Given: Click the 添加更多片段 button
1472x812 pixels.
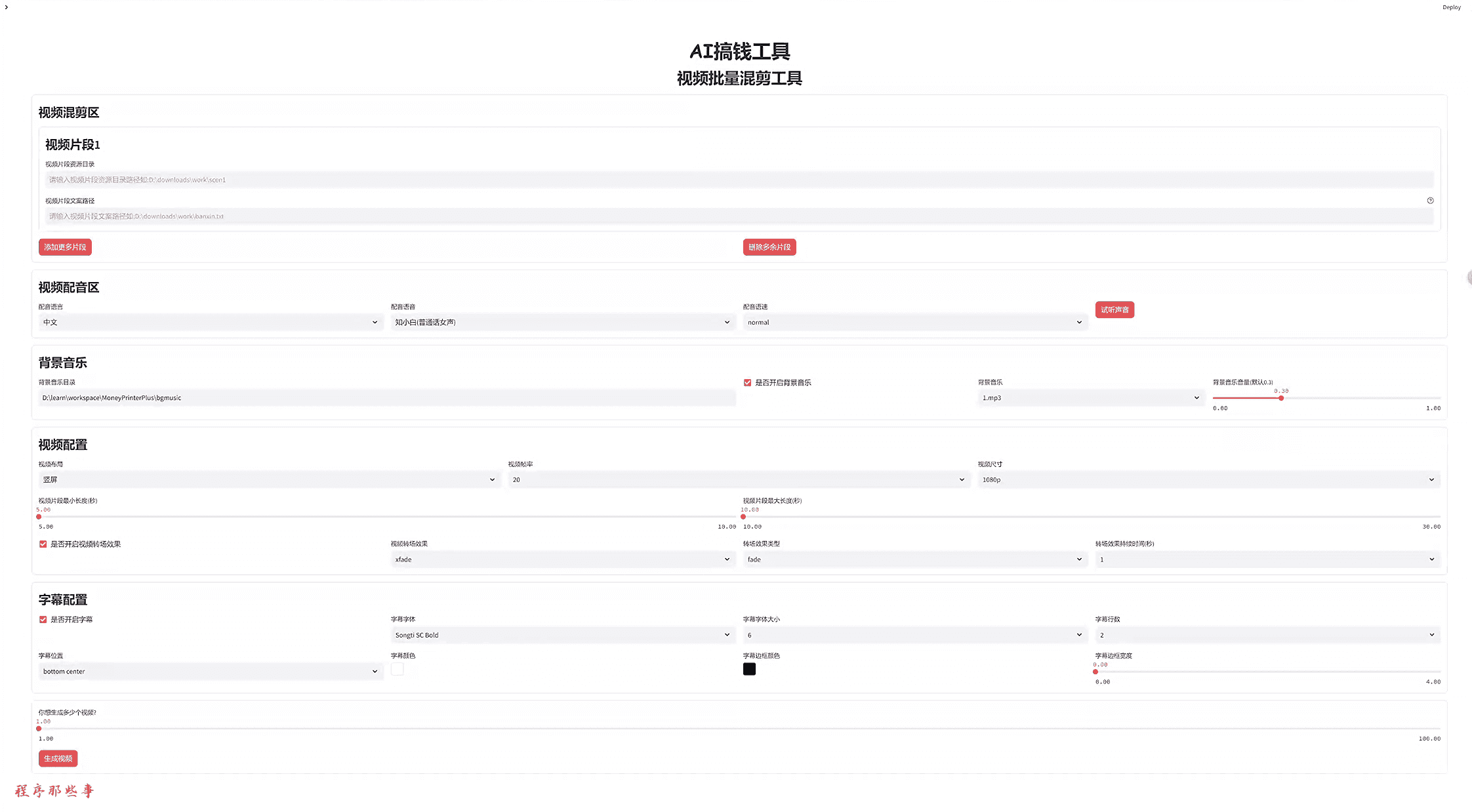Looking at the screenshot, I should [65, 247].
